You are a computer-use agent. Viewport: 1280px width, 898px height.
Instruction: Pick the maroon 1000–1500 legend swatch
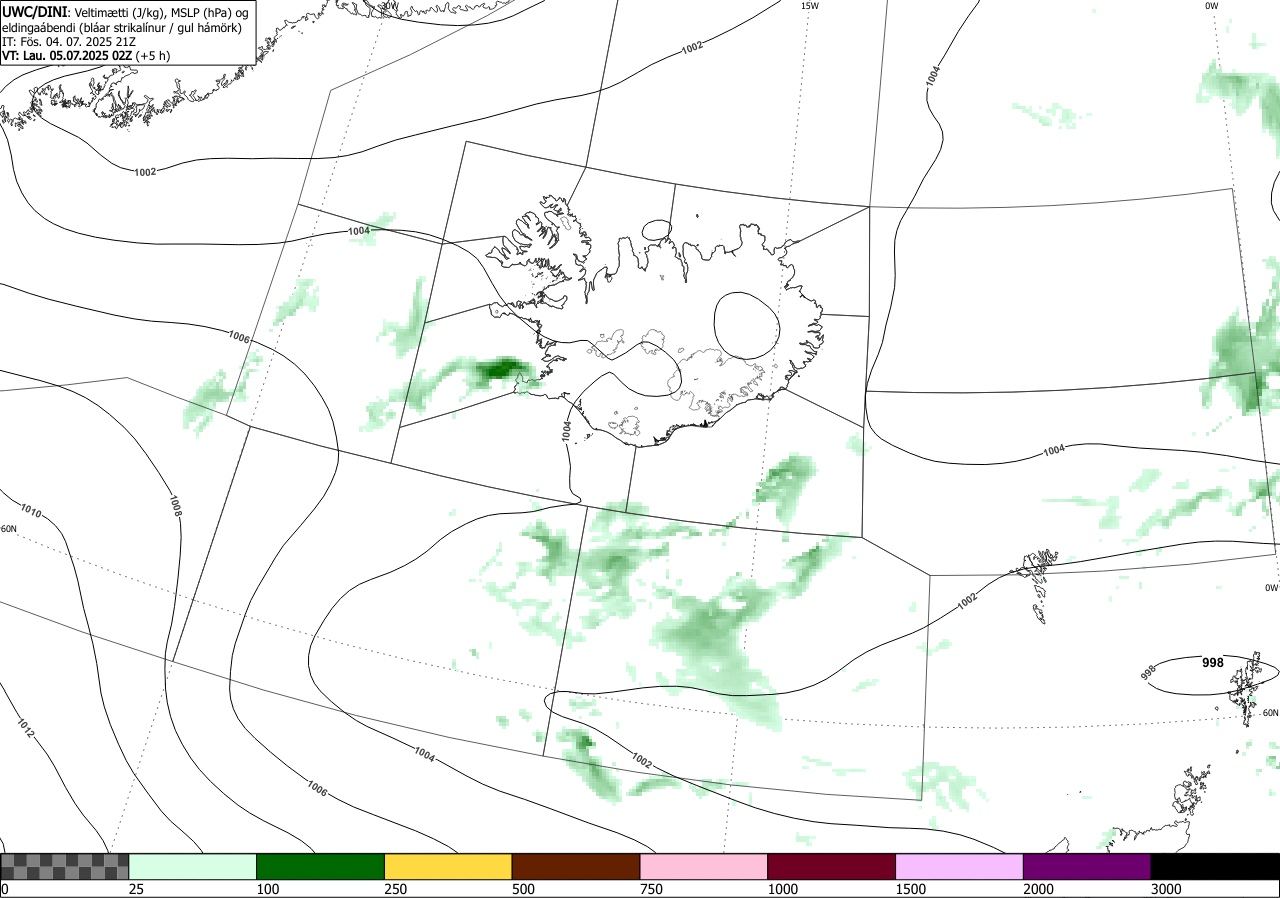[x=832, y=866]
